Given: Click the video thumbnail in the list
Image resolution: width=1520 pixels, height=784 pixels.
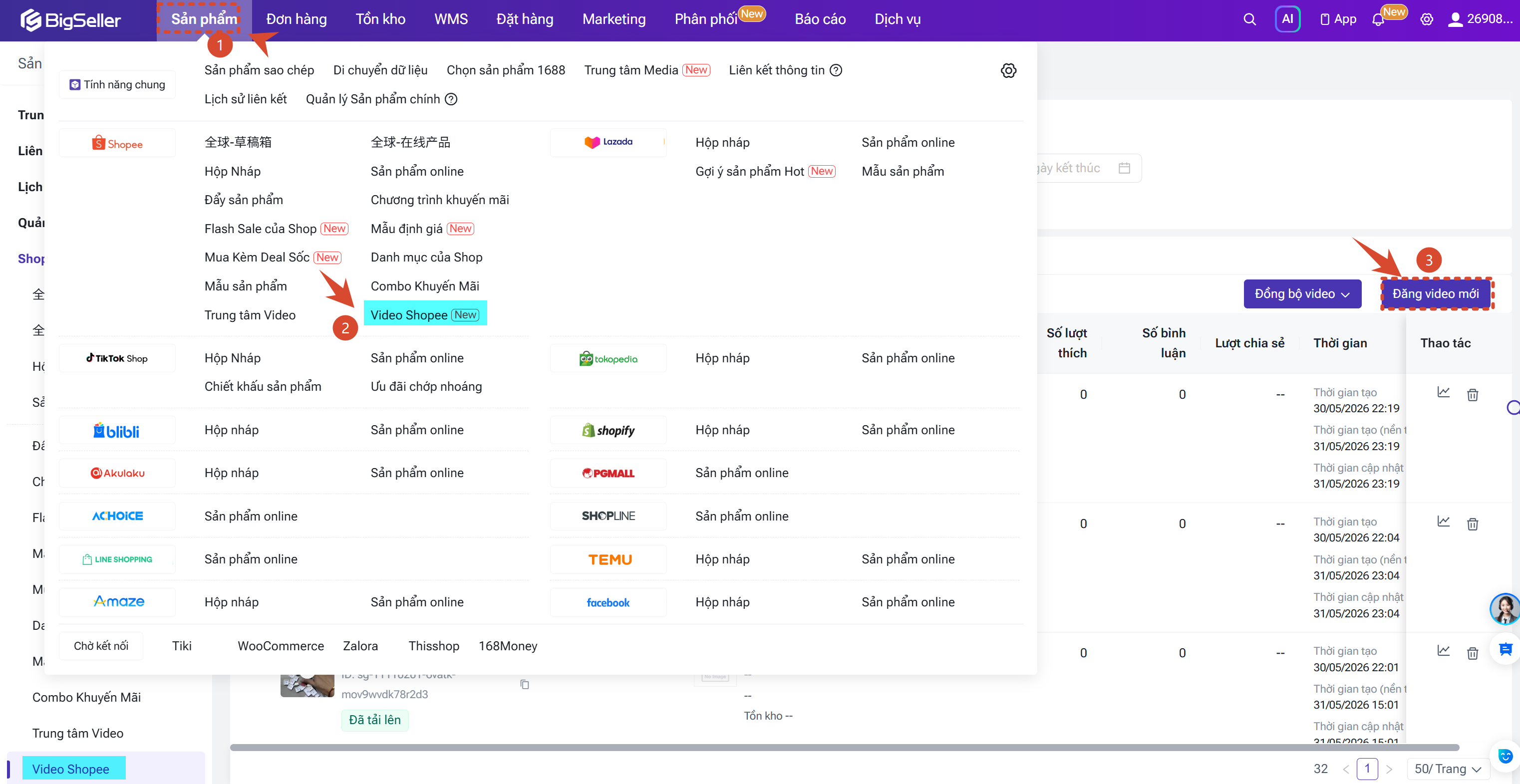Looking at the screenshot, I should [x=307, y=686].
